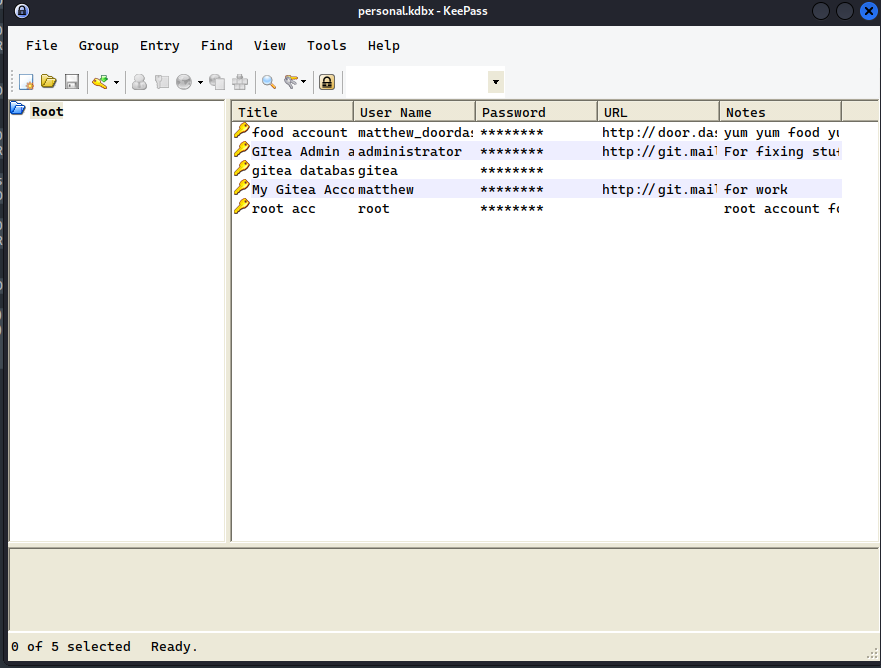
Task: Open the View menu
Action: pos(270,46)
